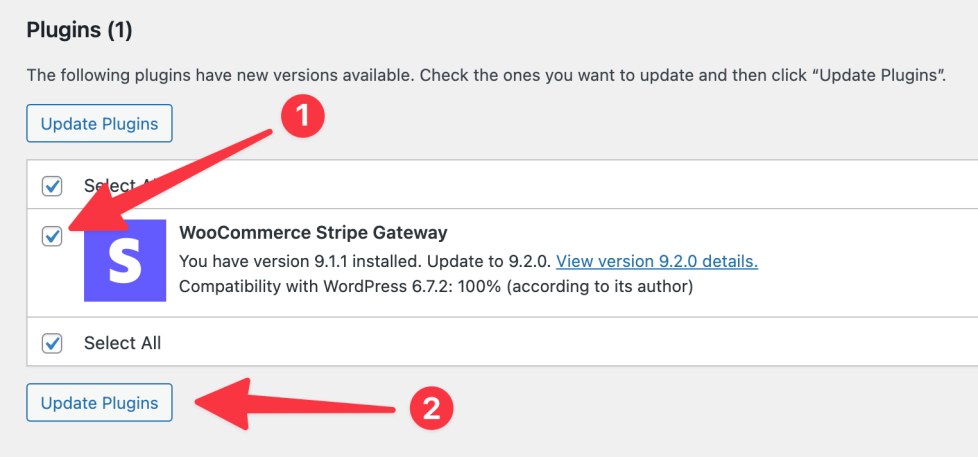Screen dimensions: 978x457
Task: Click the red number 1 annotation badge
Action: point(302,117)
